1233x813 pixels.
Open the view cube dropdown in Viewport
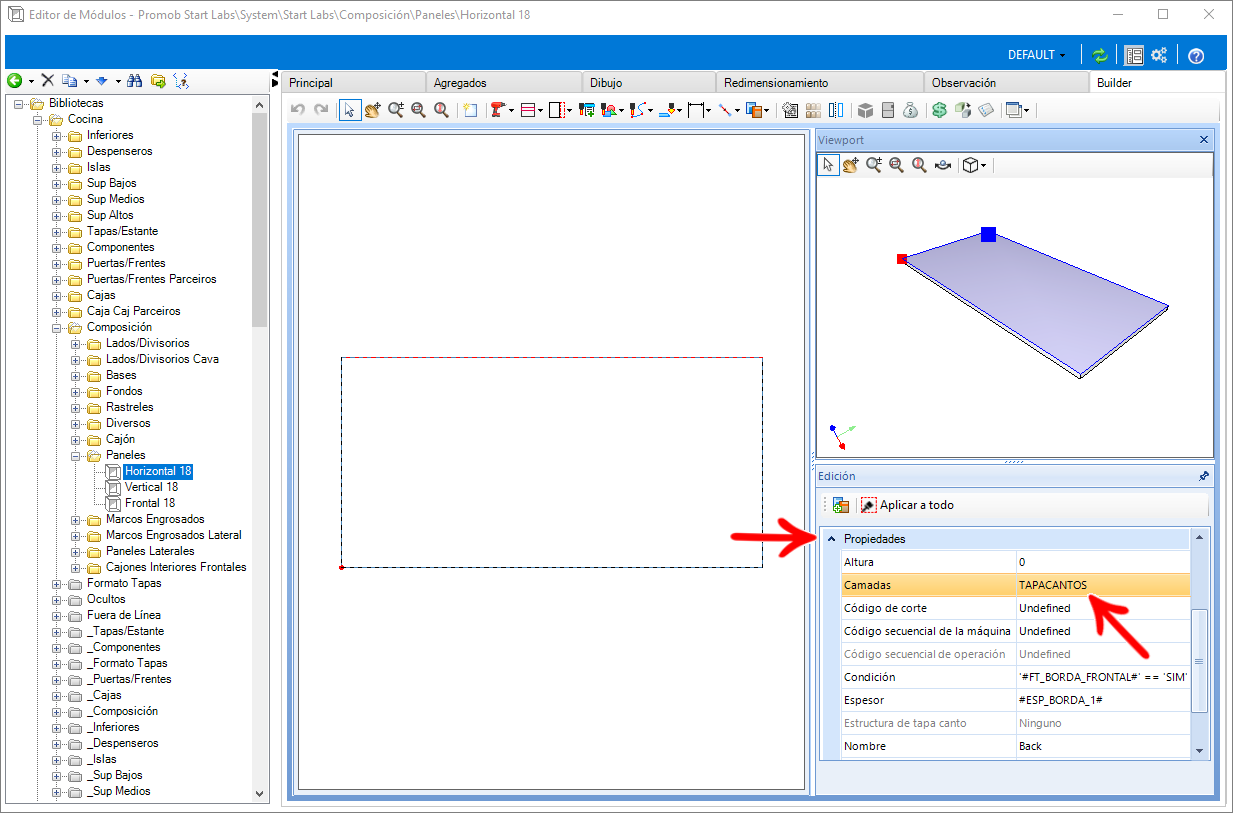tap(974, 165)
